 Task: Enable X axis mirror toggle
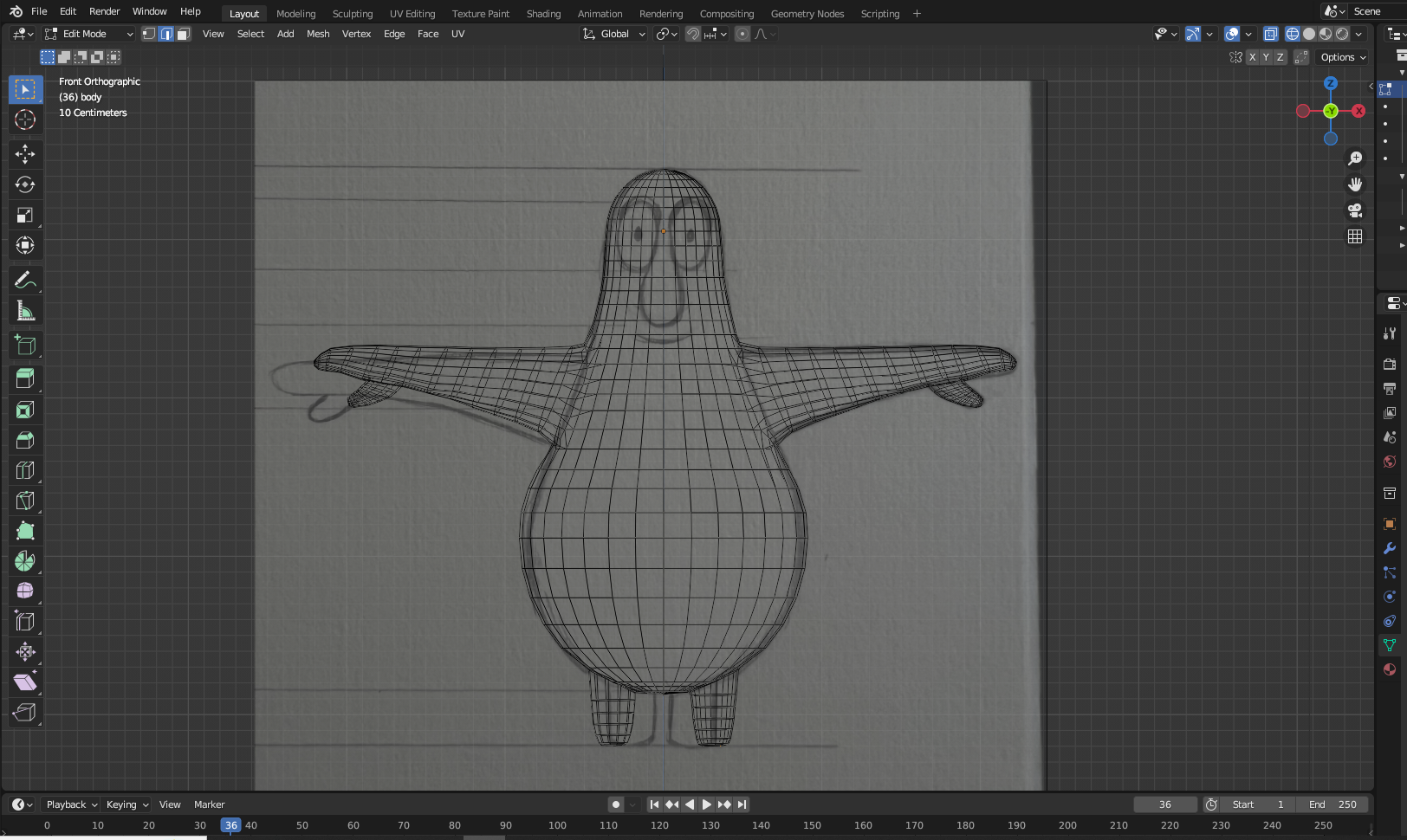(1252, 57)
